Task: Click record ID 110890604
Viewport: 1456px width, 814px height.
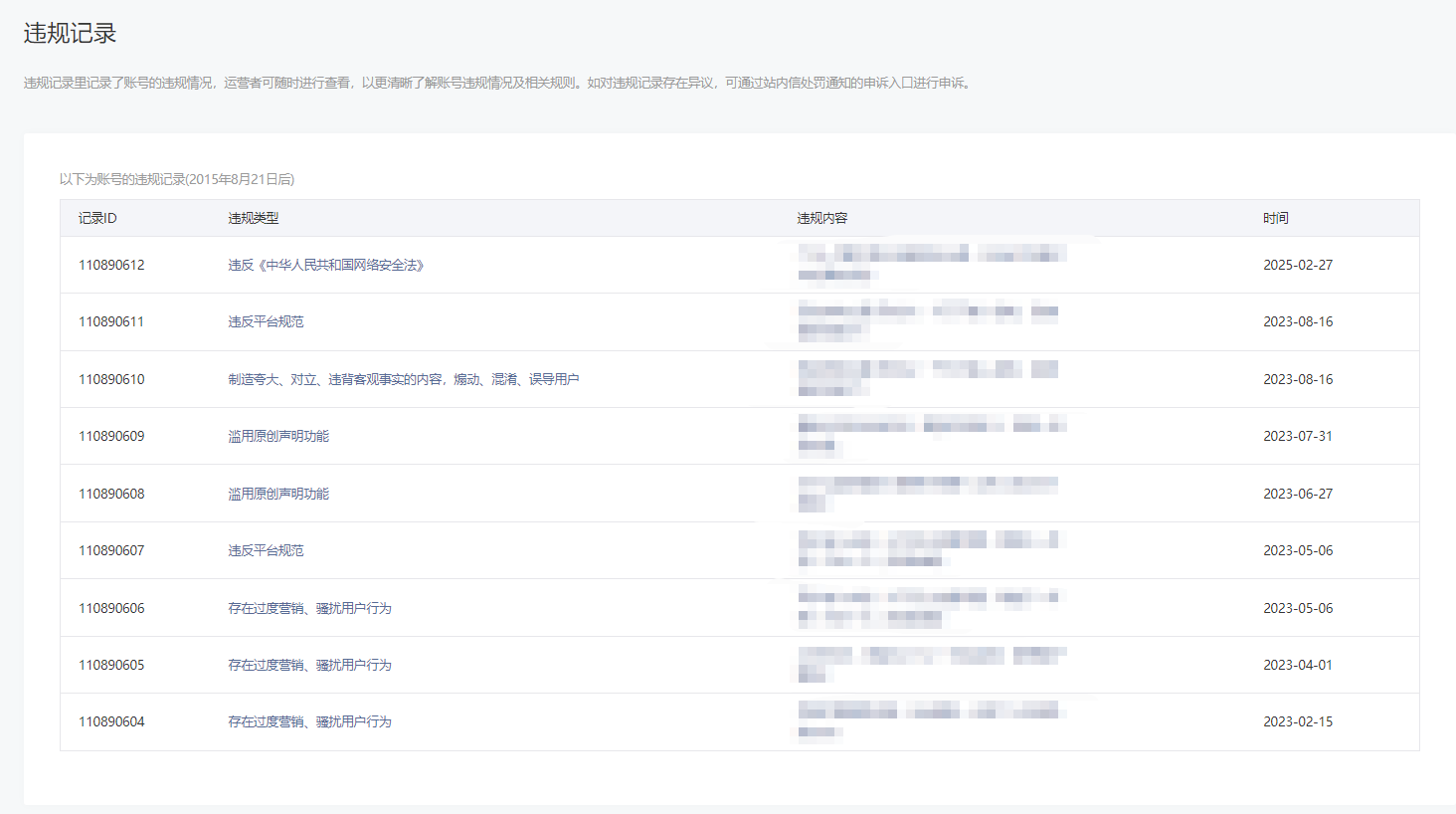Action: (111, 721)
